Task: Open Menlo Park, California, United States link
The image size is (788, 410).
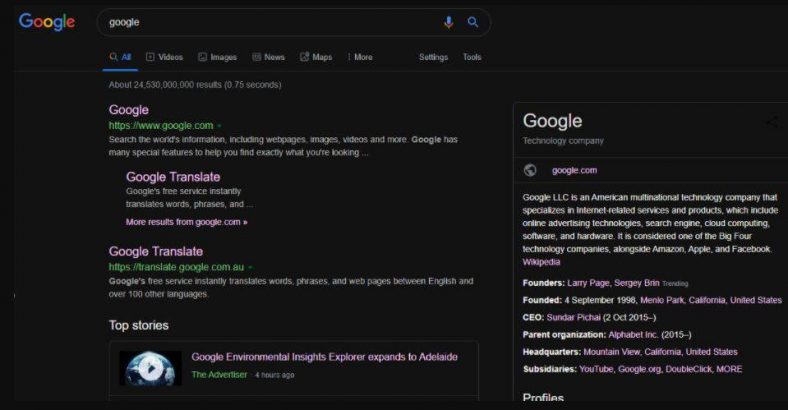Action: click(x=711, y=300)
